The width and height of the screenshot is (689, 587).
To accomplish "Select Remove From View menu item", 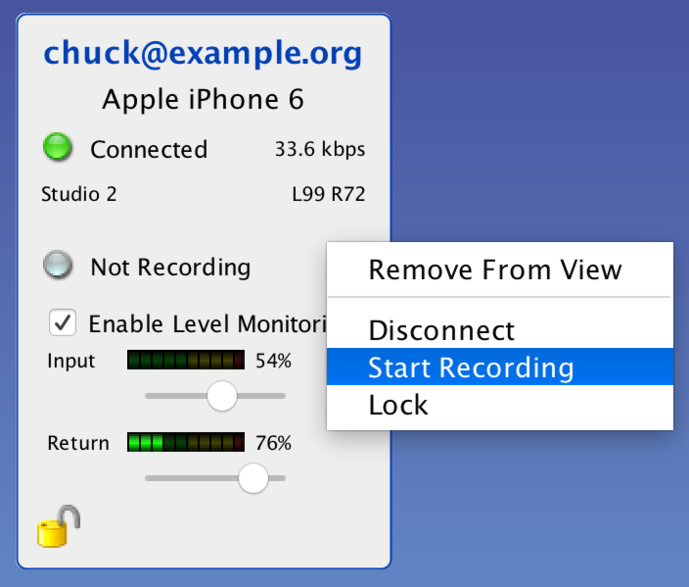I will click(x=495, y=270).
